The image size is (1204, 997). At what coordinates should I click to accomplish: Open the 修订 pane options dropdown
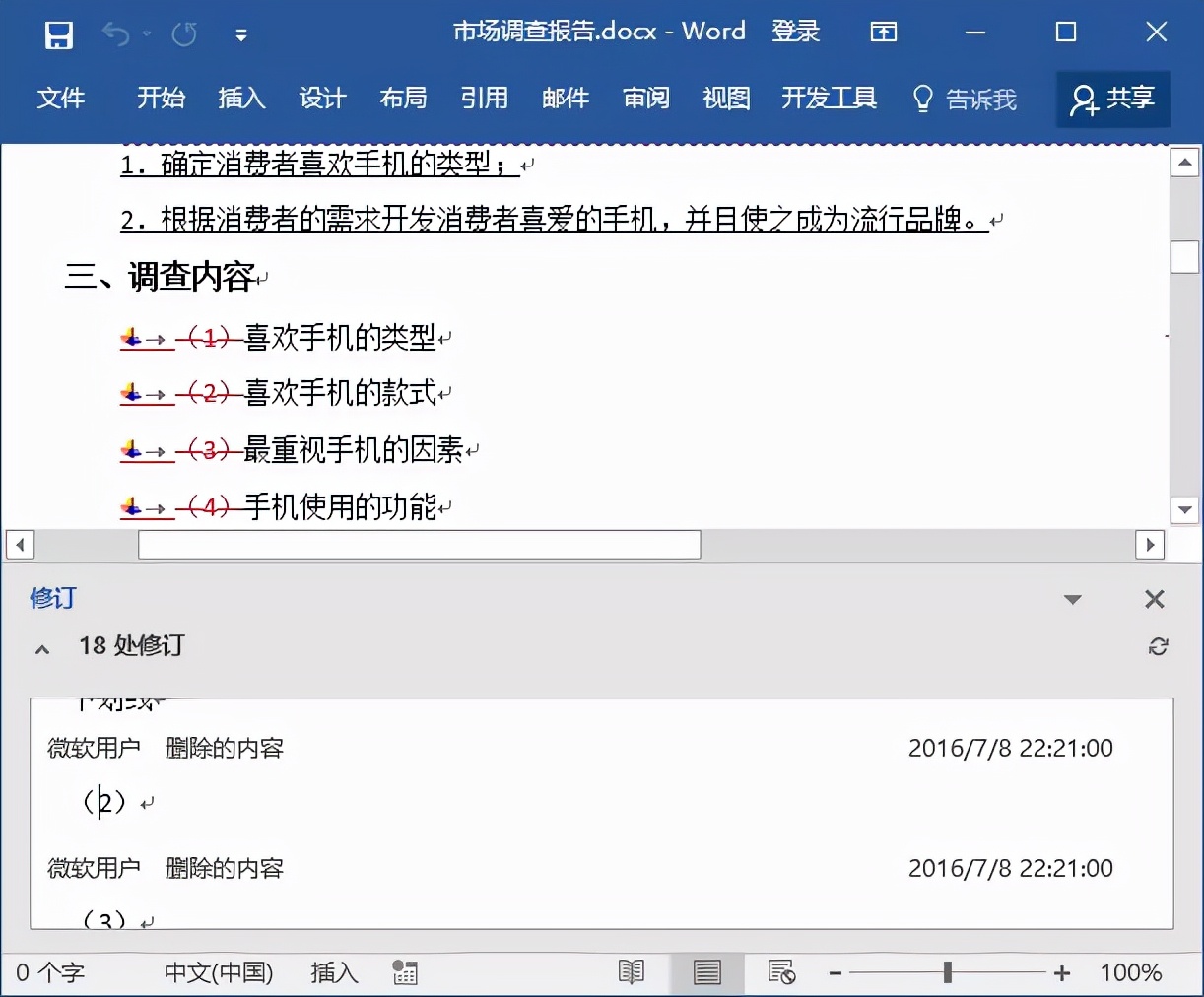[x=1073, y=598]
